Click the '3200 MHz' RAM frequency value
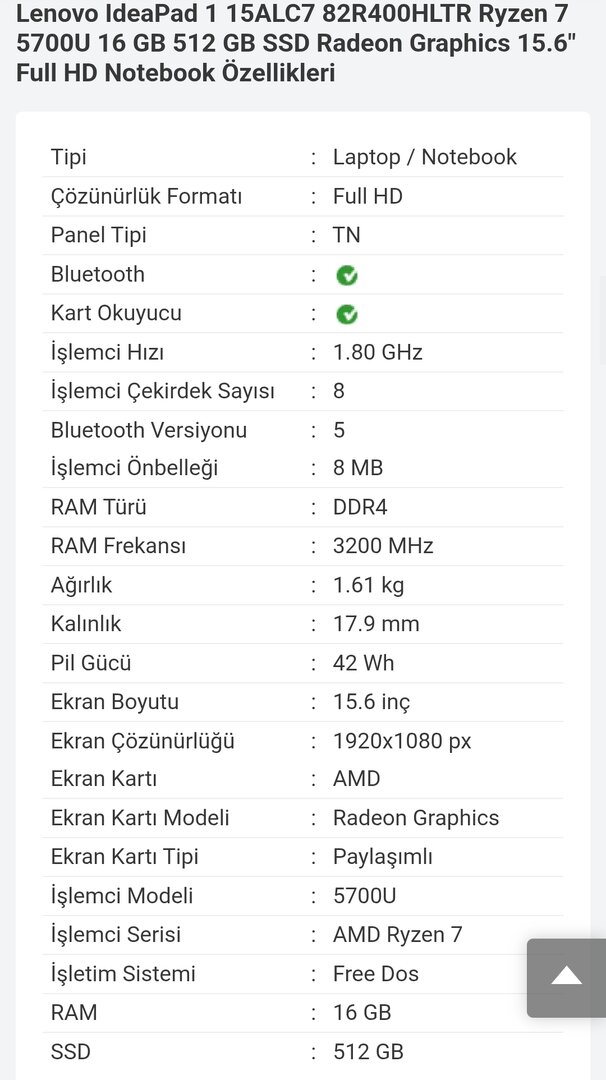Viewport: 606px width, 1080px height. click(x=383, y=546)
